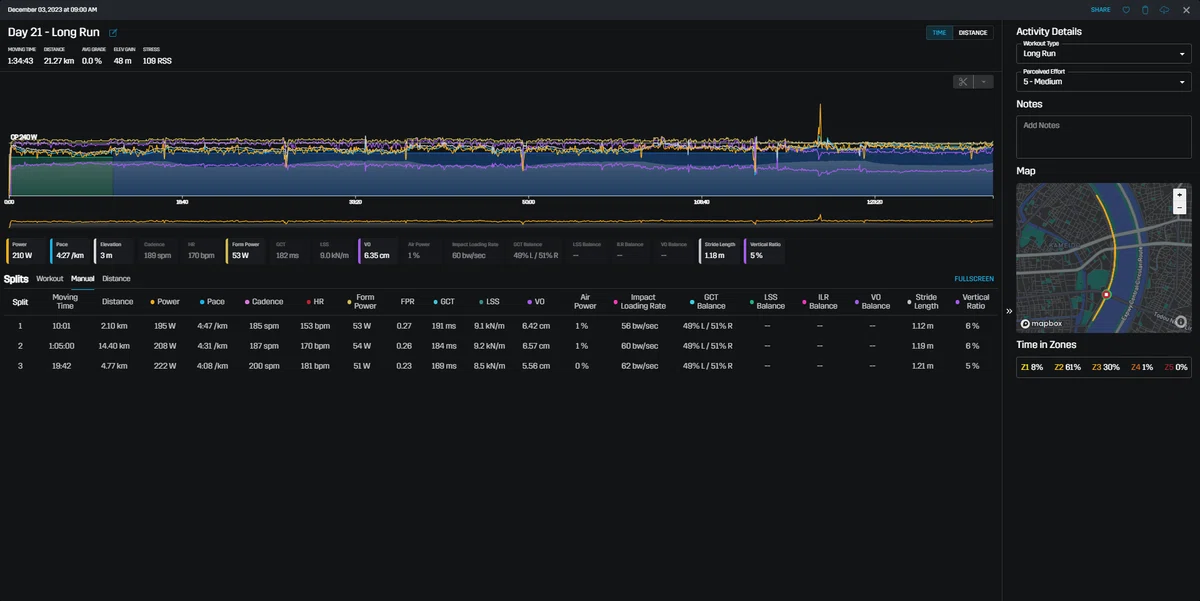Open the Perceived Effort dropdown
This screenshot has height=601, width=1200.
pyautogui.click(x=1104, y=81)
